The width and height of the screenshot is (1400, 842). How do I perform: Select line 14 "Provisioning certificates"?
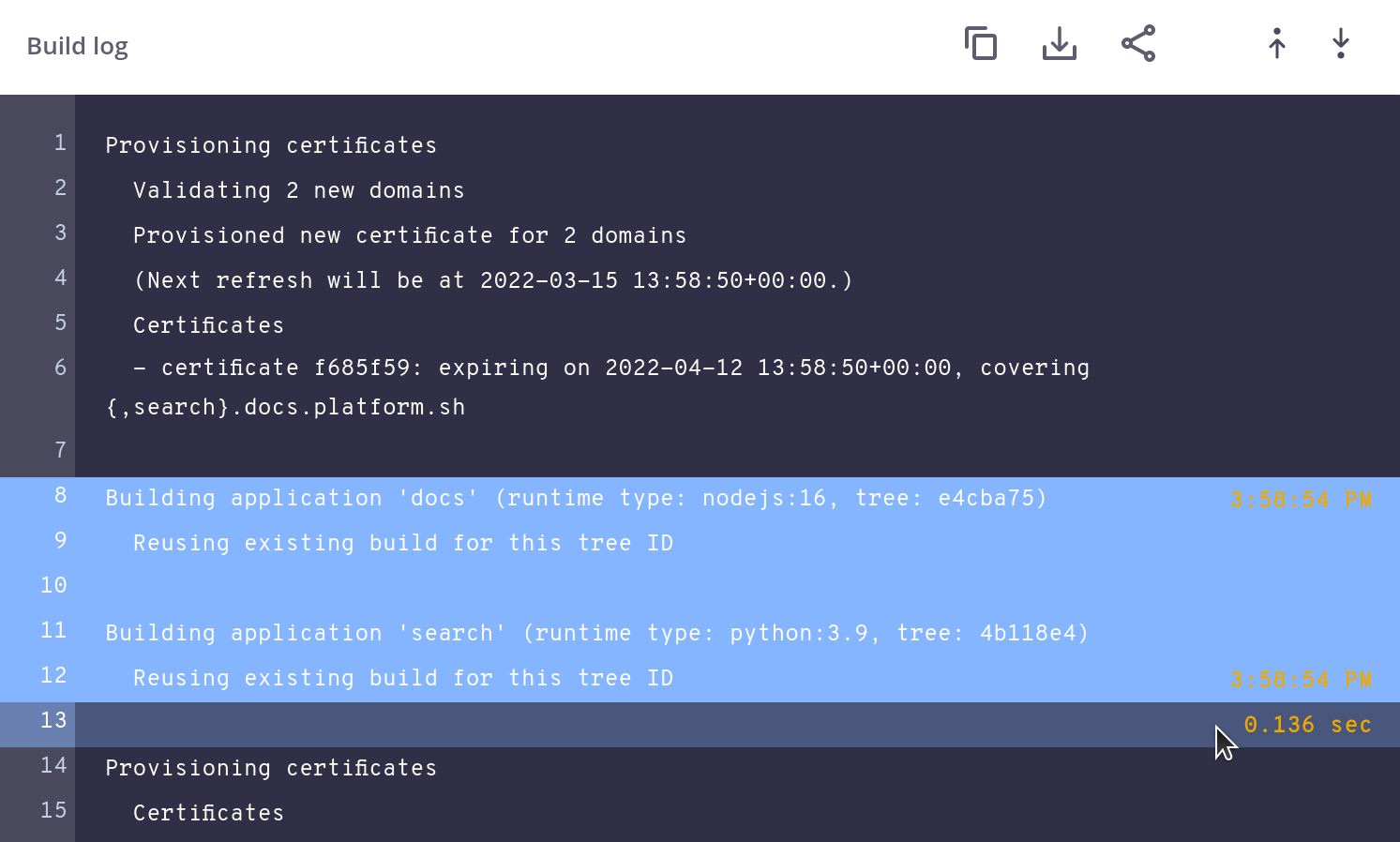pos(271,768)
